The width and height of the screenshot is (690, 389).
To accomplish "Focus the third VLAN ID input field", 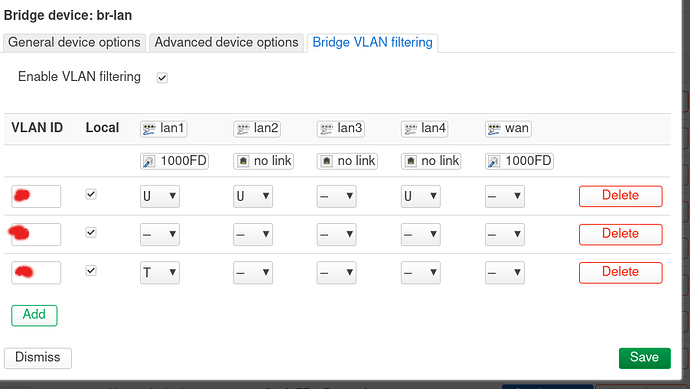I will point(36,273).
